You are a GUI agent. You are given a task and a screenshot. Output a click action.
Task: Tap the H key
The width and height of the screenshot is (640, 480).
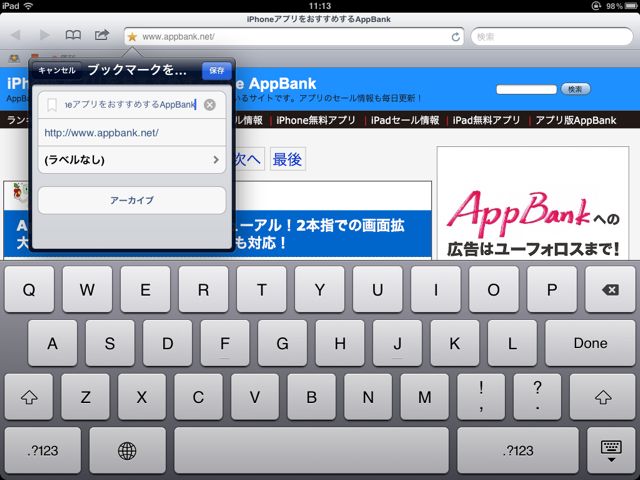pyautogui.click(x=340, y=343)
